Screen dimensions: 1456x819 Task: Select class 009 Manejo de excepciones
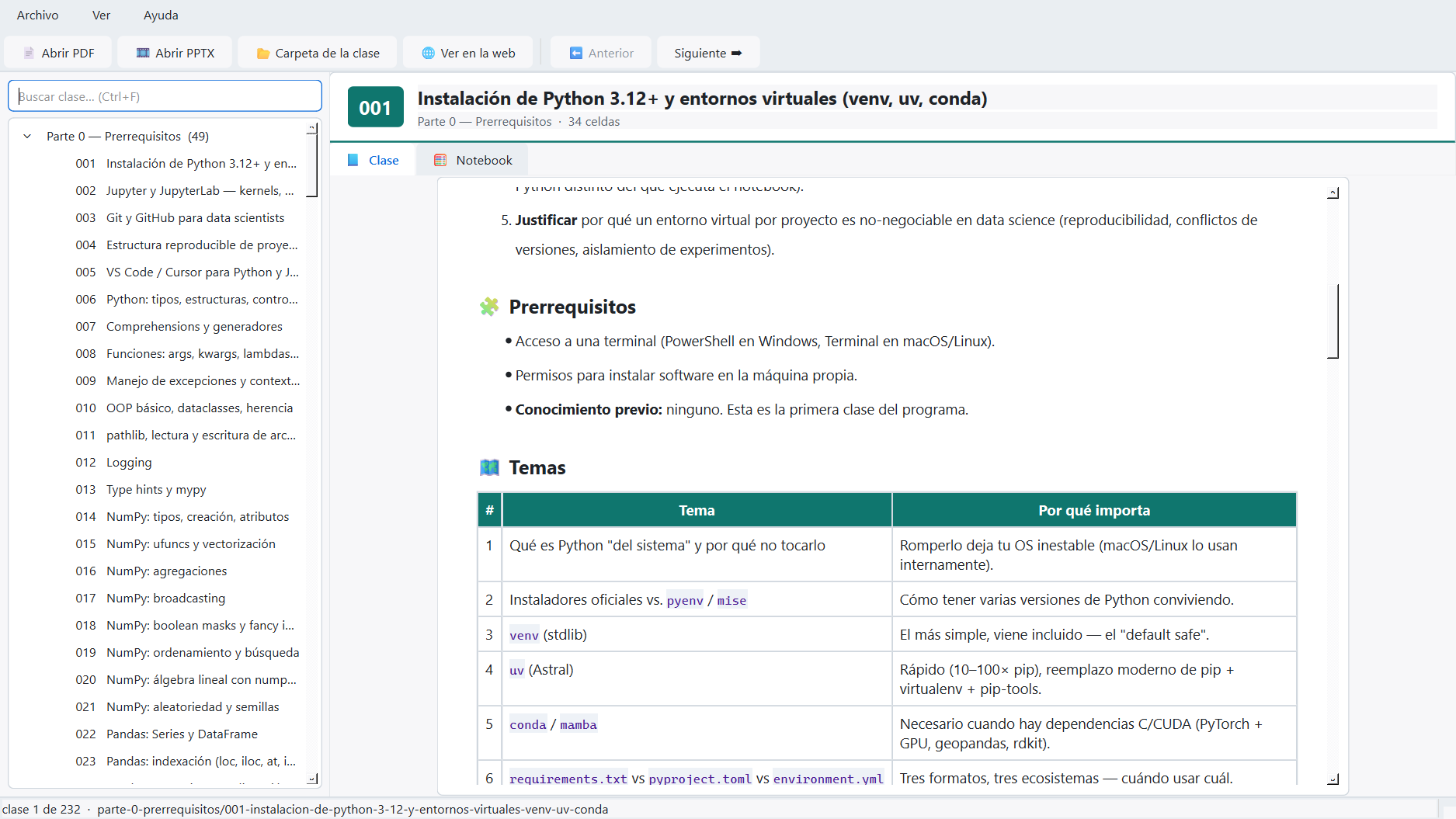(x=186, y=380)
